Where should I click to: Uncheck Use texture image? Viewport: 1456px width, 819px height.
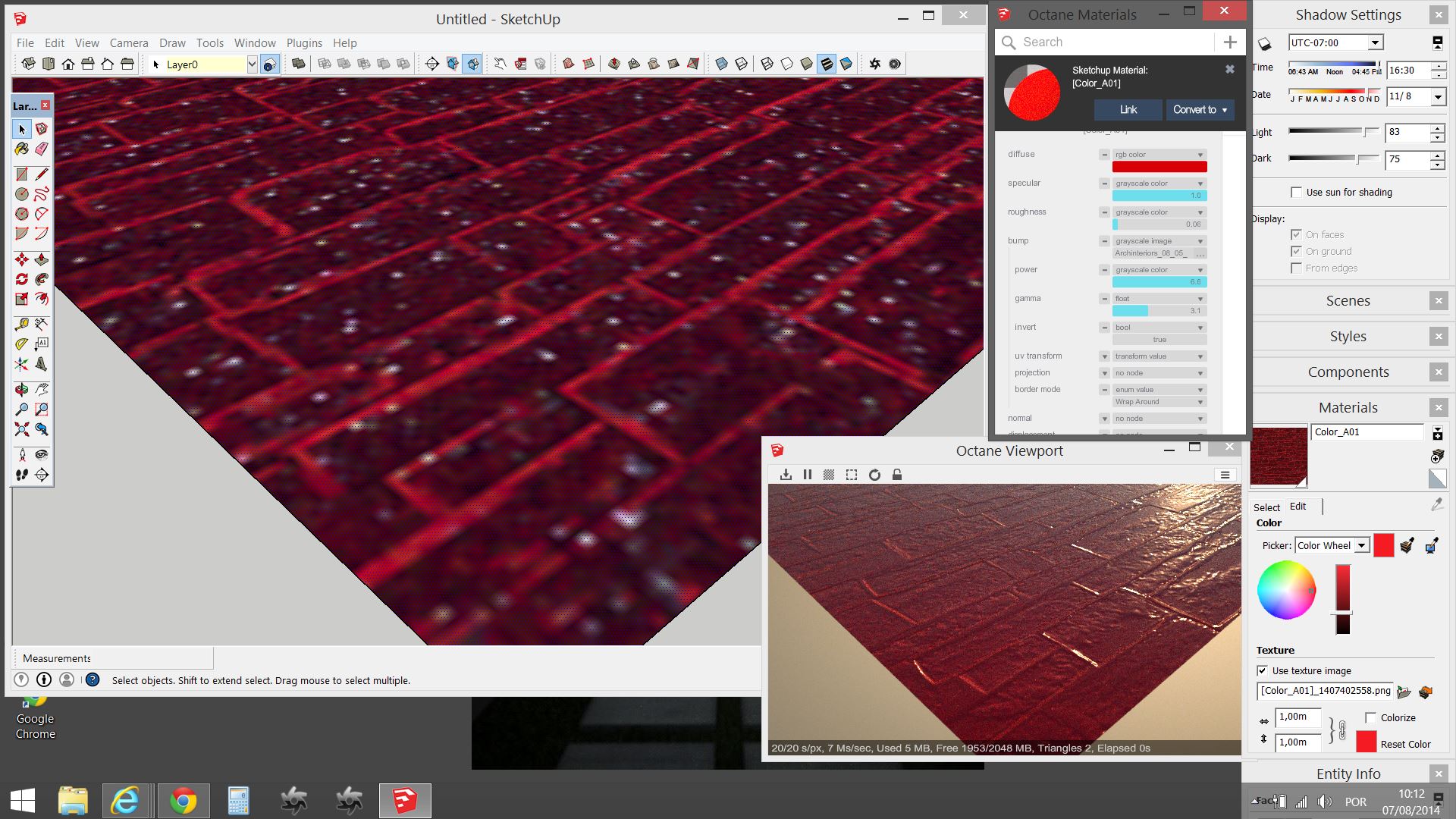click(x=1263, y=670)
